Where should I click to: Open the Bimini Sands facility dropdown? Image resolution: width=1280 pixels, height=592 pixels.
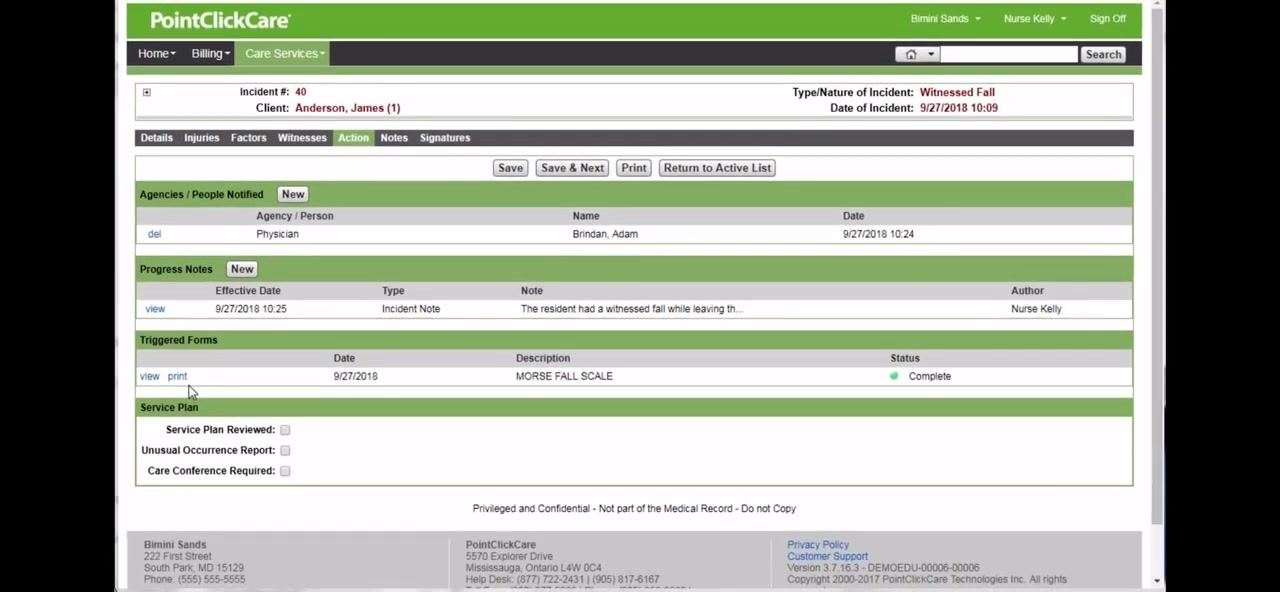coord(945,19)
